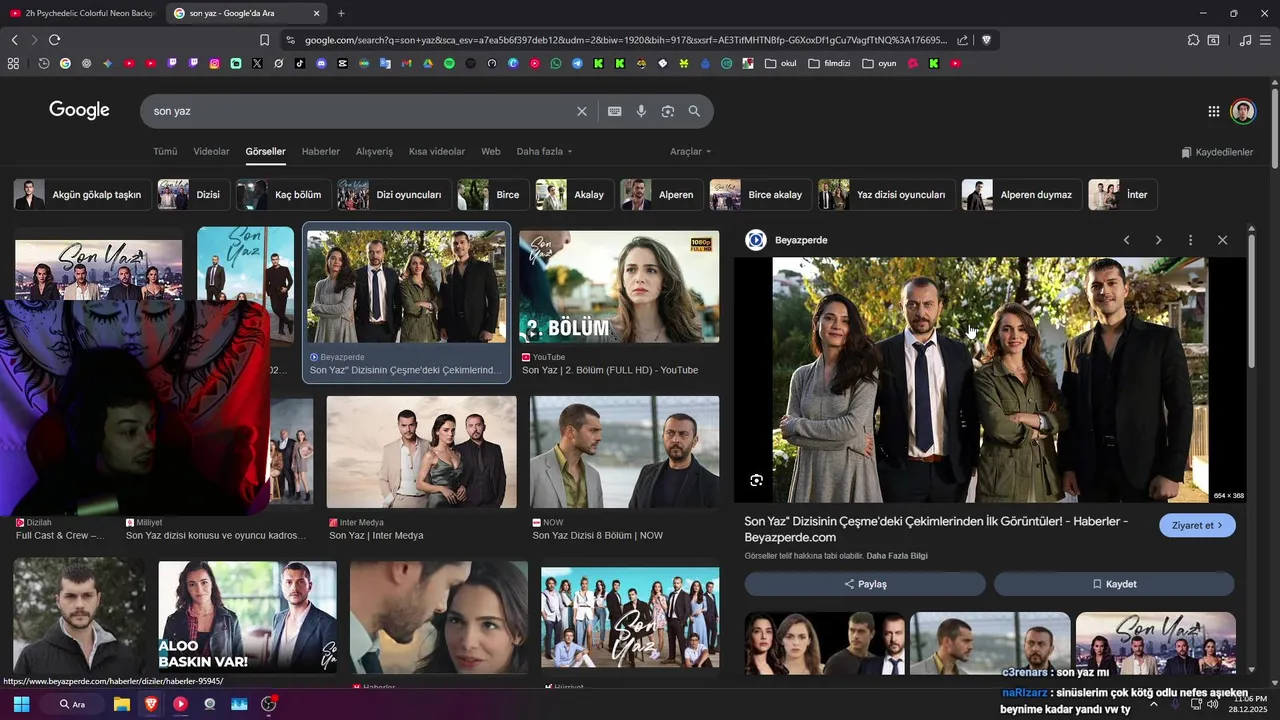This screenshot has width=1280, height=720.
Task: Open the Inter Medya Son Yaz thumbnail
Action: pos(422,452)
